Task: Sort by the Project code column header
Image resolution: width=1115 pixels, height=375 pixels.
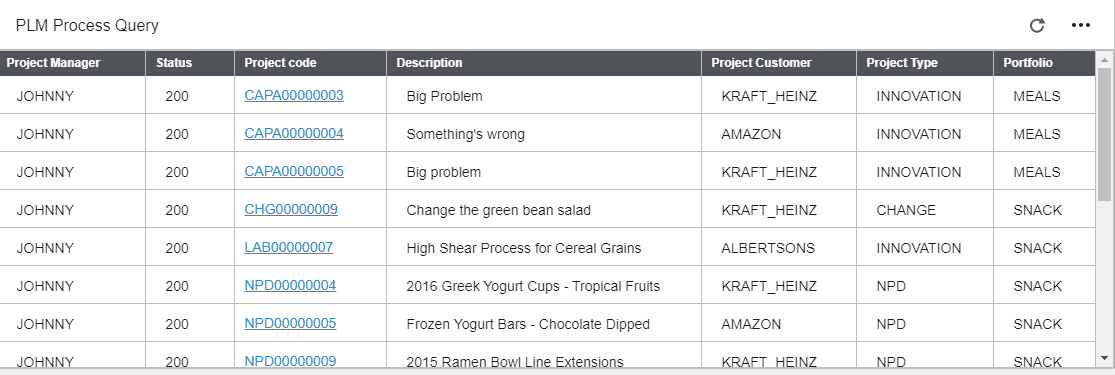Action: (x=310, y=63)
